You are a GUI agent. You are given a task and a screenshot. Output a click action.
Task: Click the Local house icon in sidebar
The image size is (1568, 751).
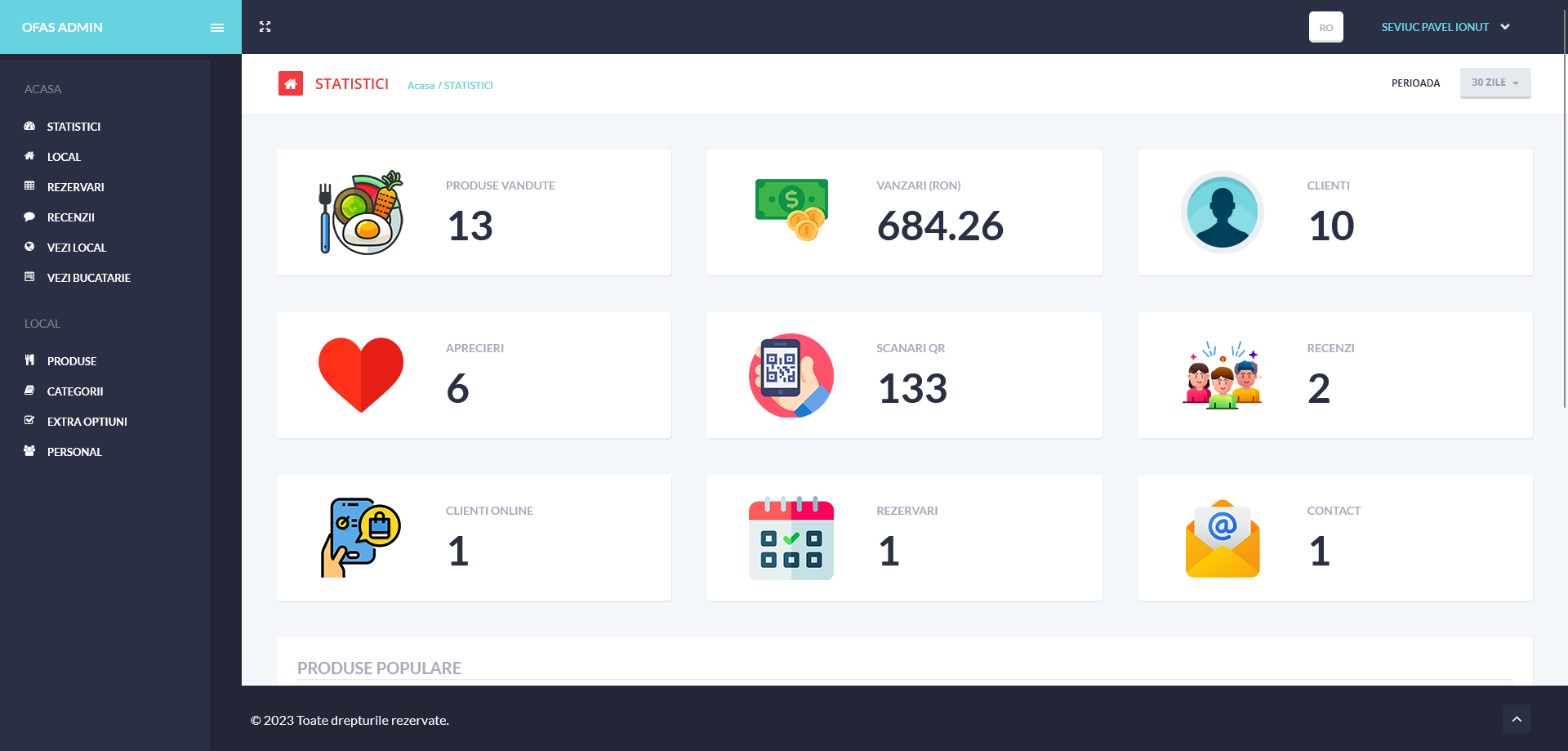point(29,156)
